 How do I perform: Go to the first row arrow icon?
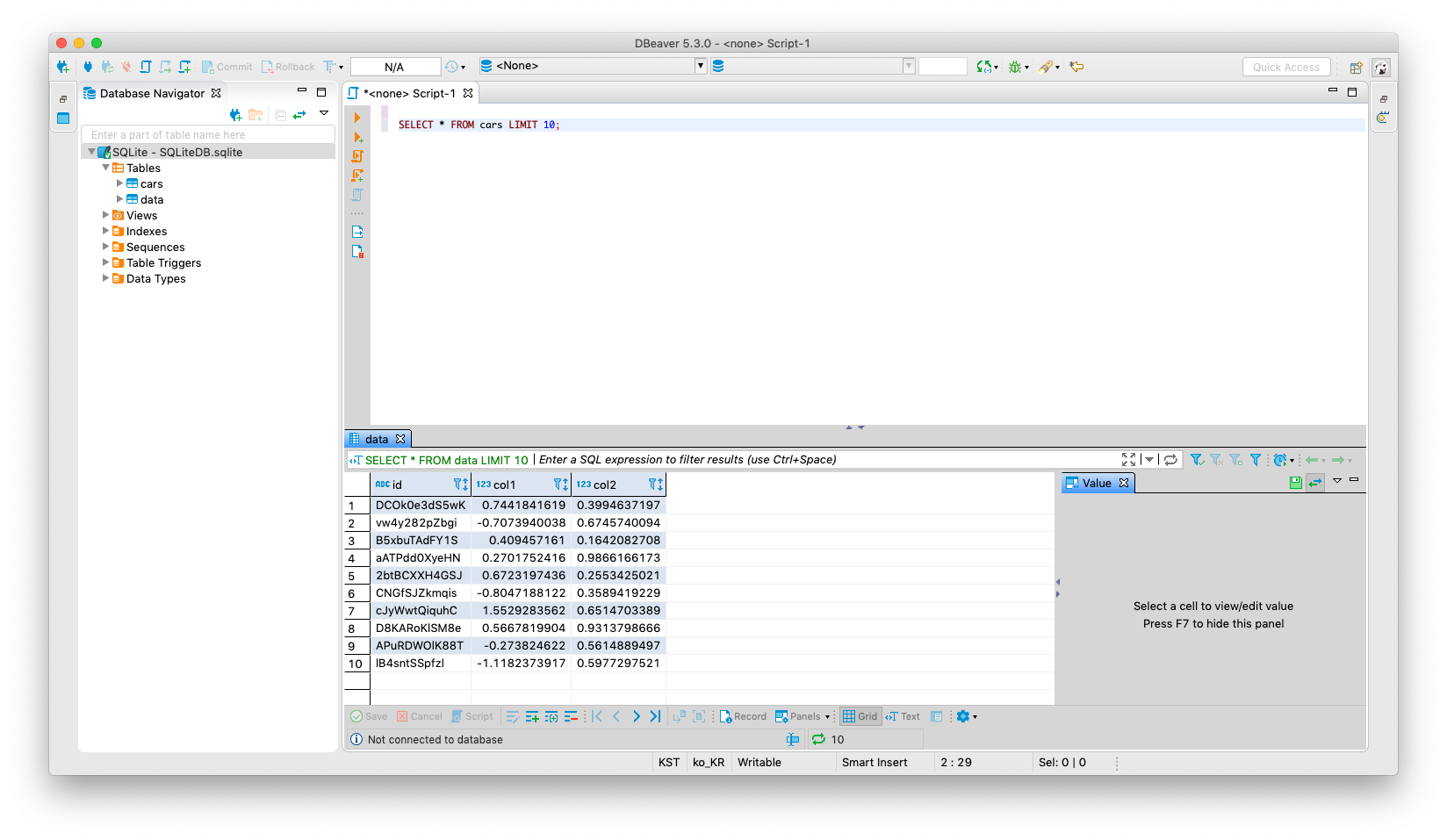[597, 717]
